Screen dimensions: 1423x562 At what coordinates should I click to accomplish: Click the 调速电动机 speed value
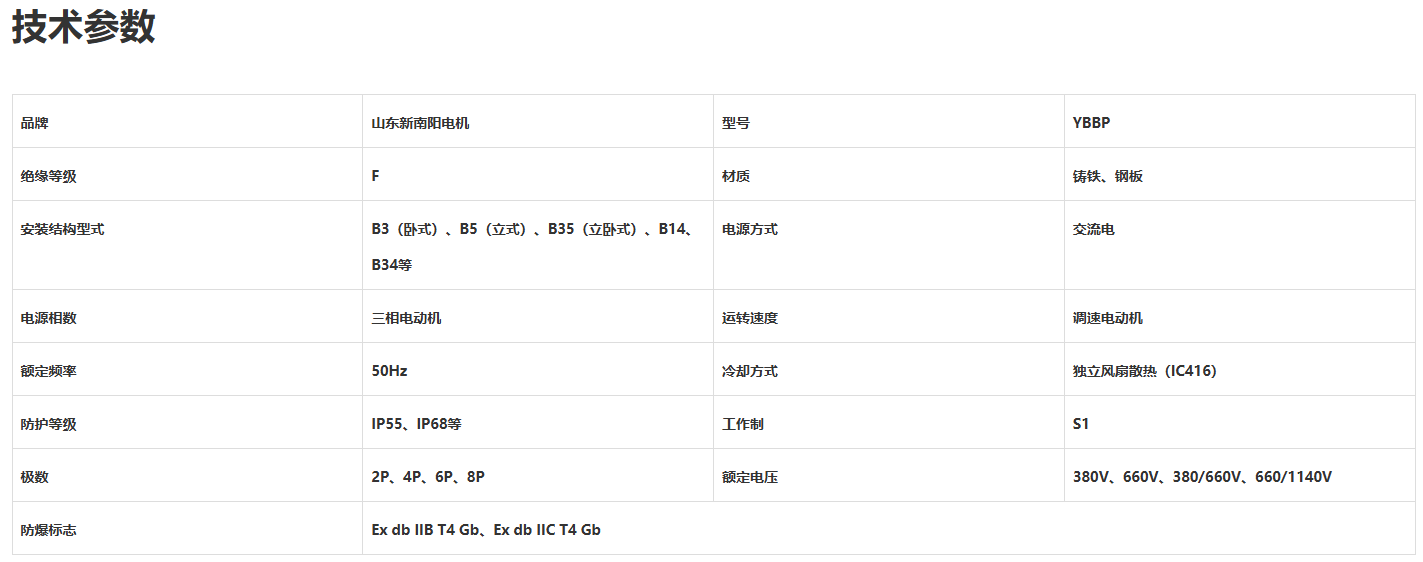[1108, 318]
